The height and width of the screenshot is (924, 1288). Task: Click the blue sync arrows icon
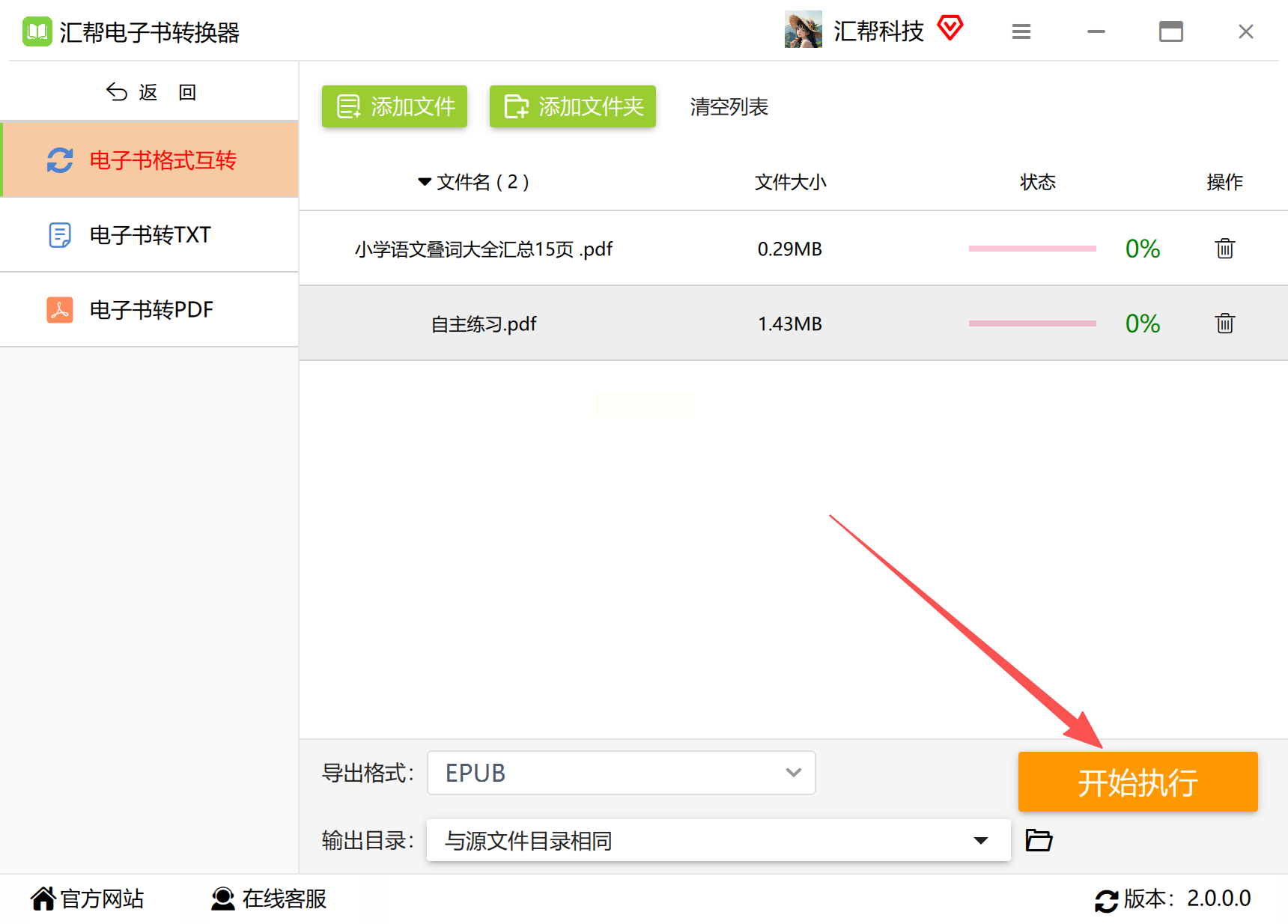pos(60,160)
